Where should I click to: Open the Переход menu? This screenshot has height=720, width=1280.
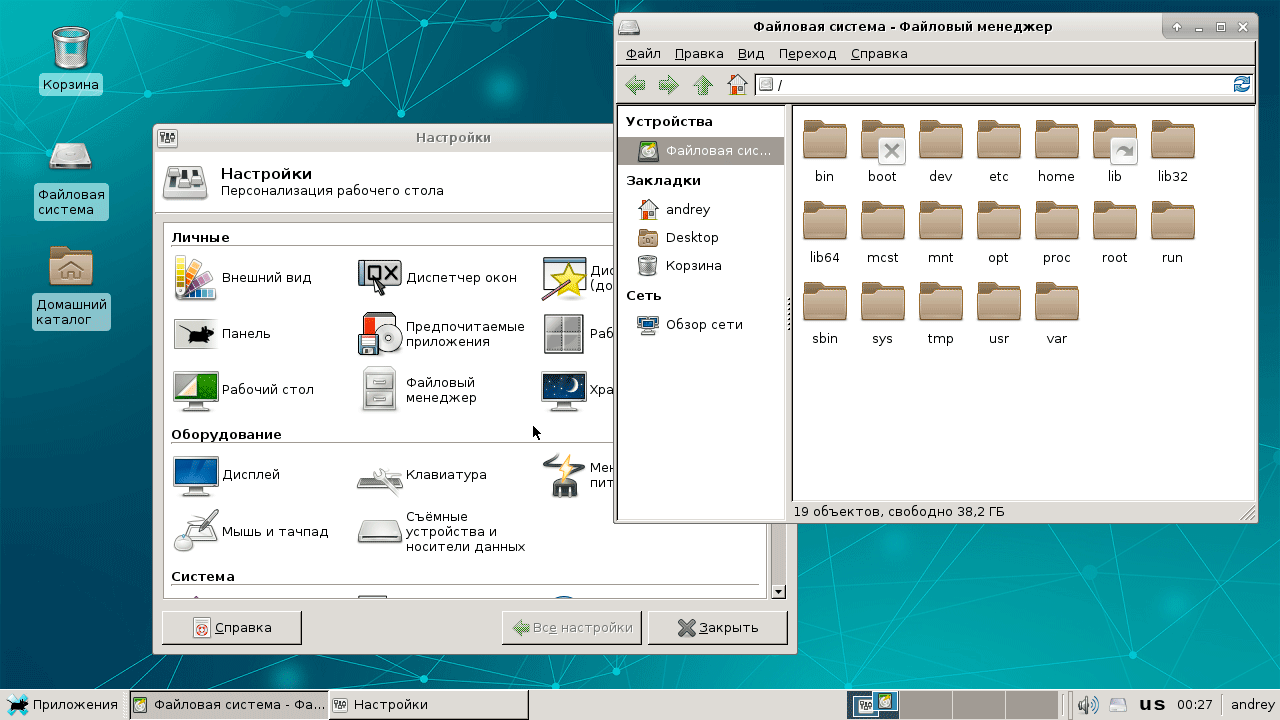point(807,54)
